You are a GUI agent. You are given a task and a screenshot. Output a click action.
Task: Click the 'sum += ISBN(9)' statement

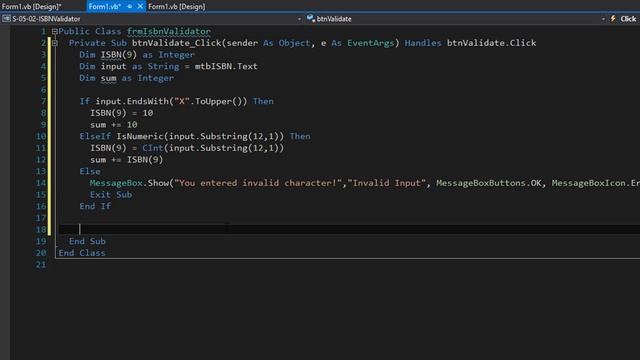tap(127, 160)
